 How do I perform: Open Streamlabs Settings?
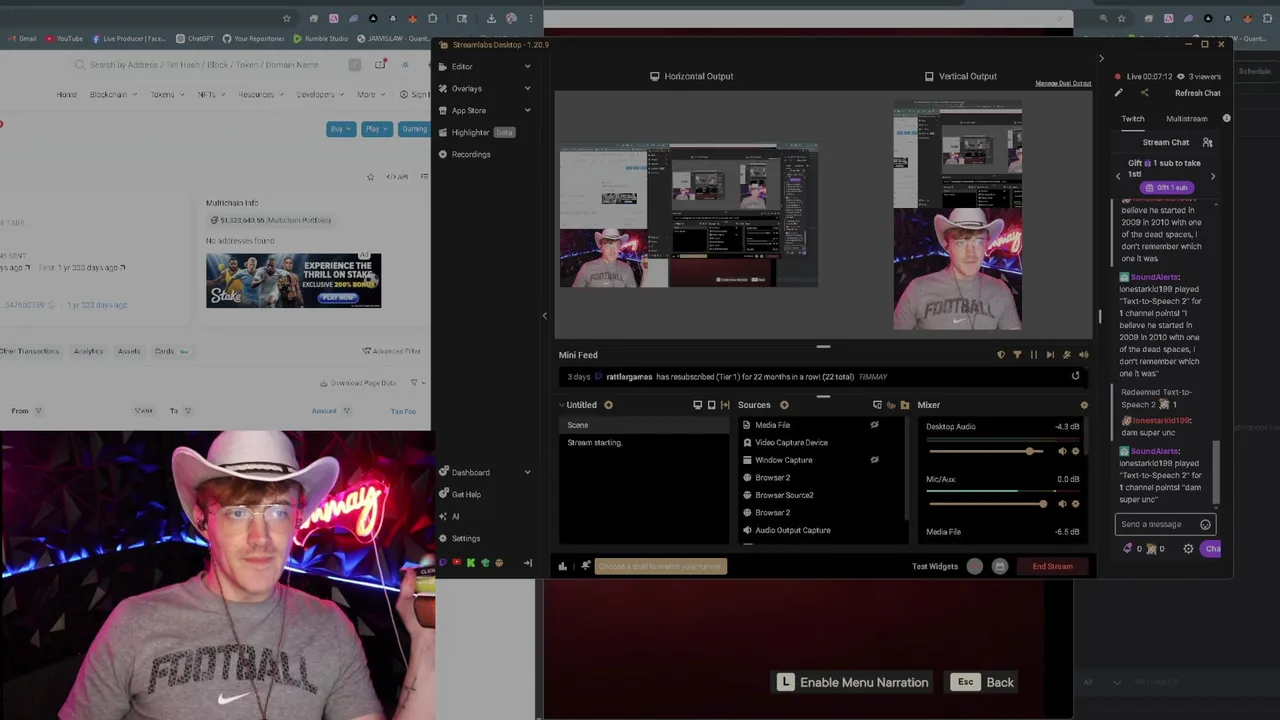tap(465, 538)
